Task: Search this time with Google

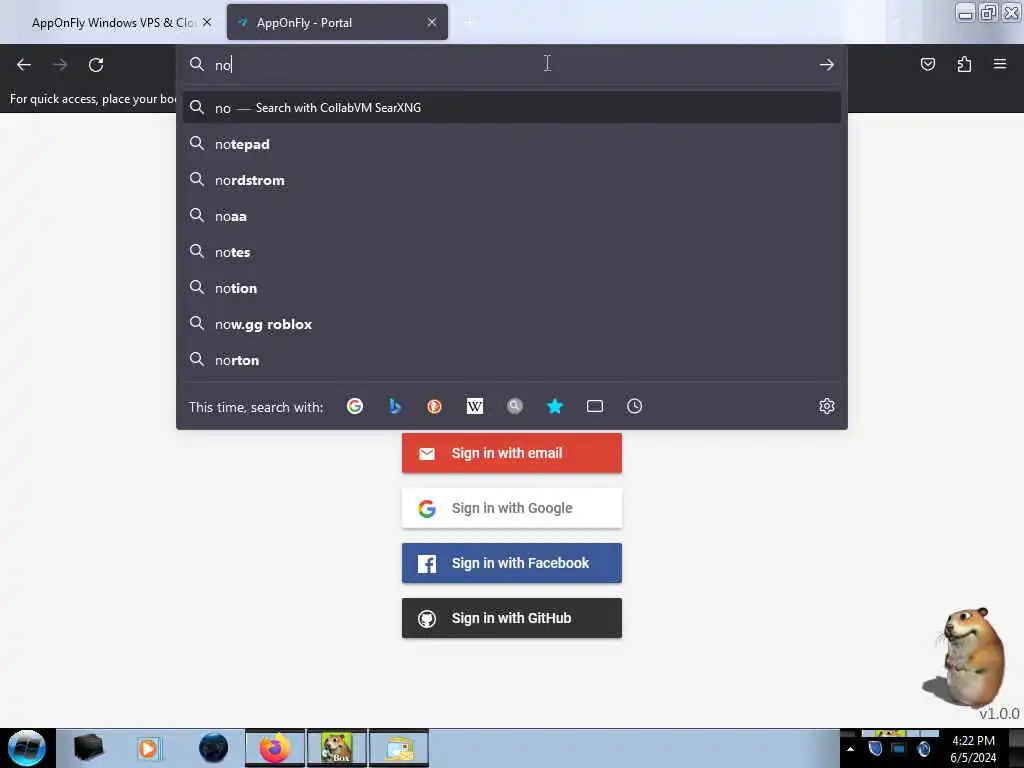Action: coord(355,406)
